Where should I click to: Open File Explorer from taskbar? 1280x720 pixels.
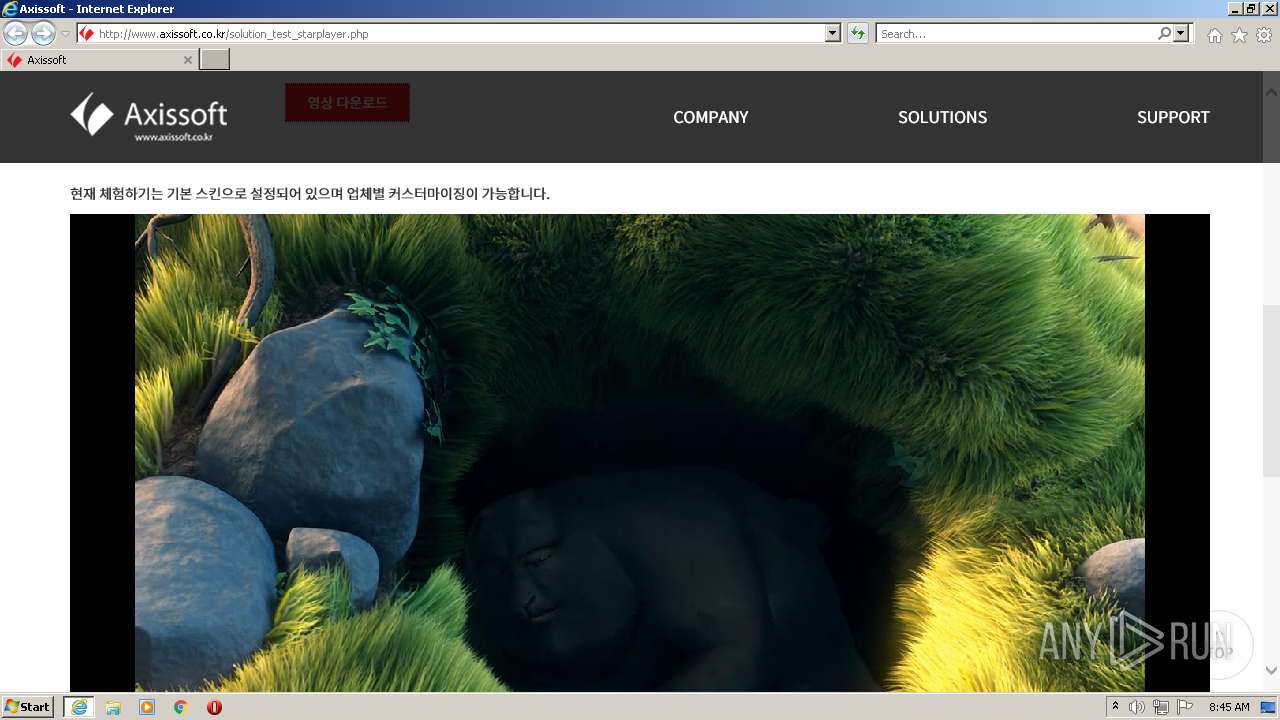pos(113,707)
